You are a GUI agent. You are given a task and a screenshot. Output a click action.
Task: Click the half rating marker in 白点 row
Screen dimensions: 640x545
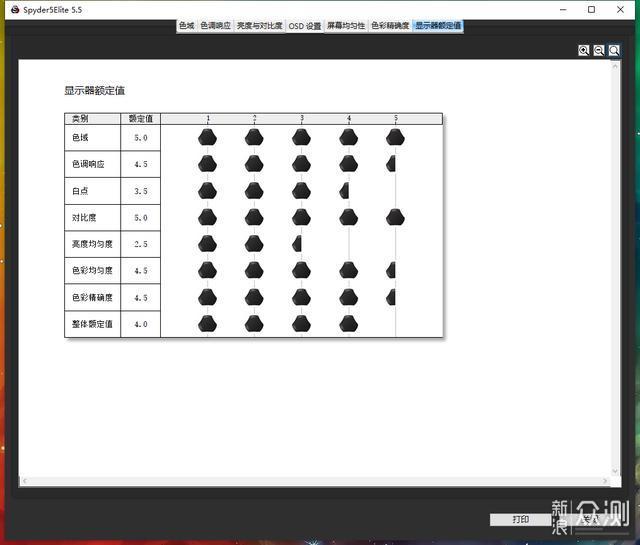tap(344, 191)
